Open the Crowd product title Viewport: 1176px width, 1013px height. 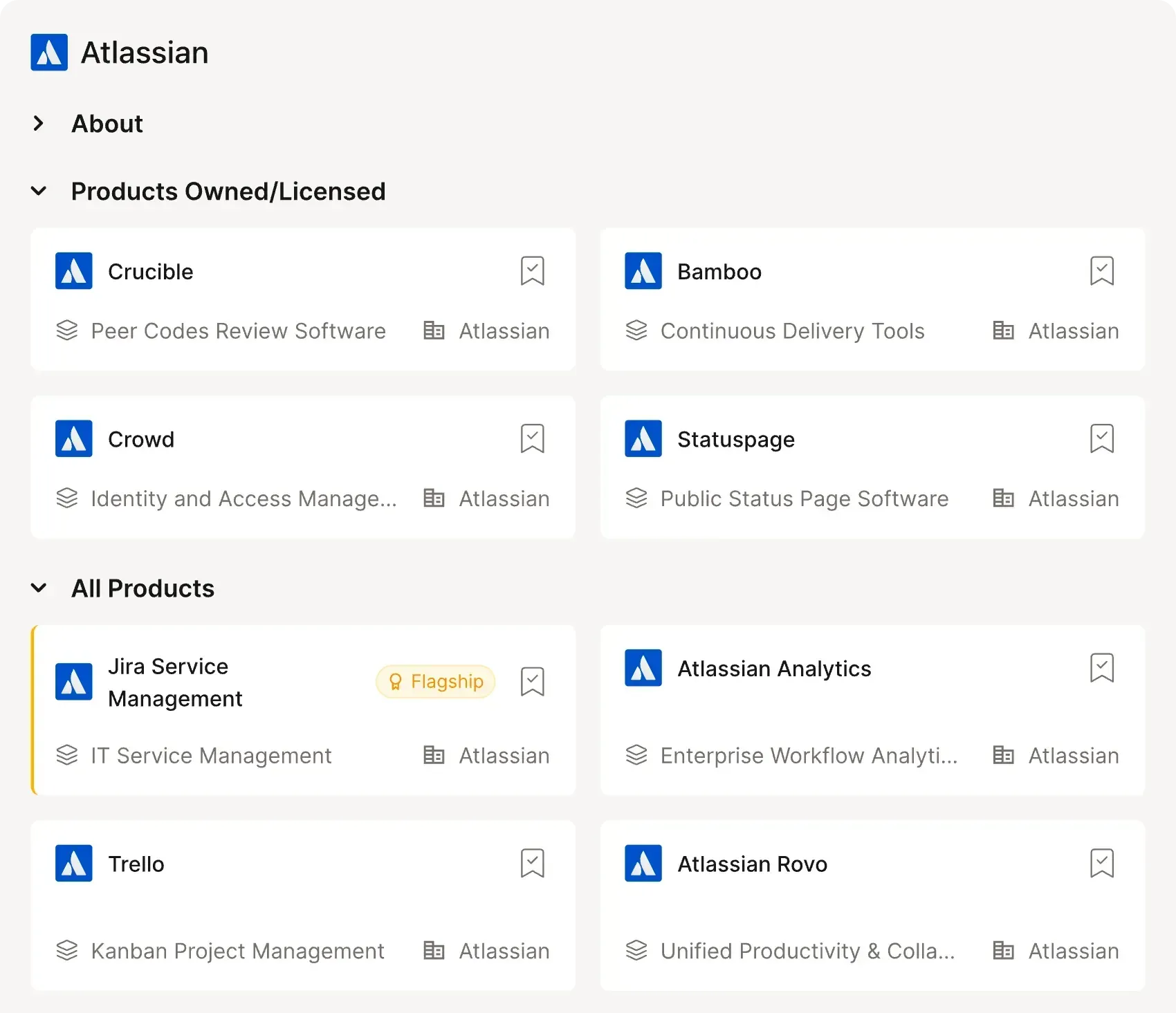point(141,439)
